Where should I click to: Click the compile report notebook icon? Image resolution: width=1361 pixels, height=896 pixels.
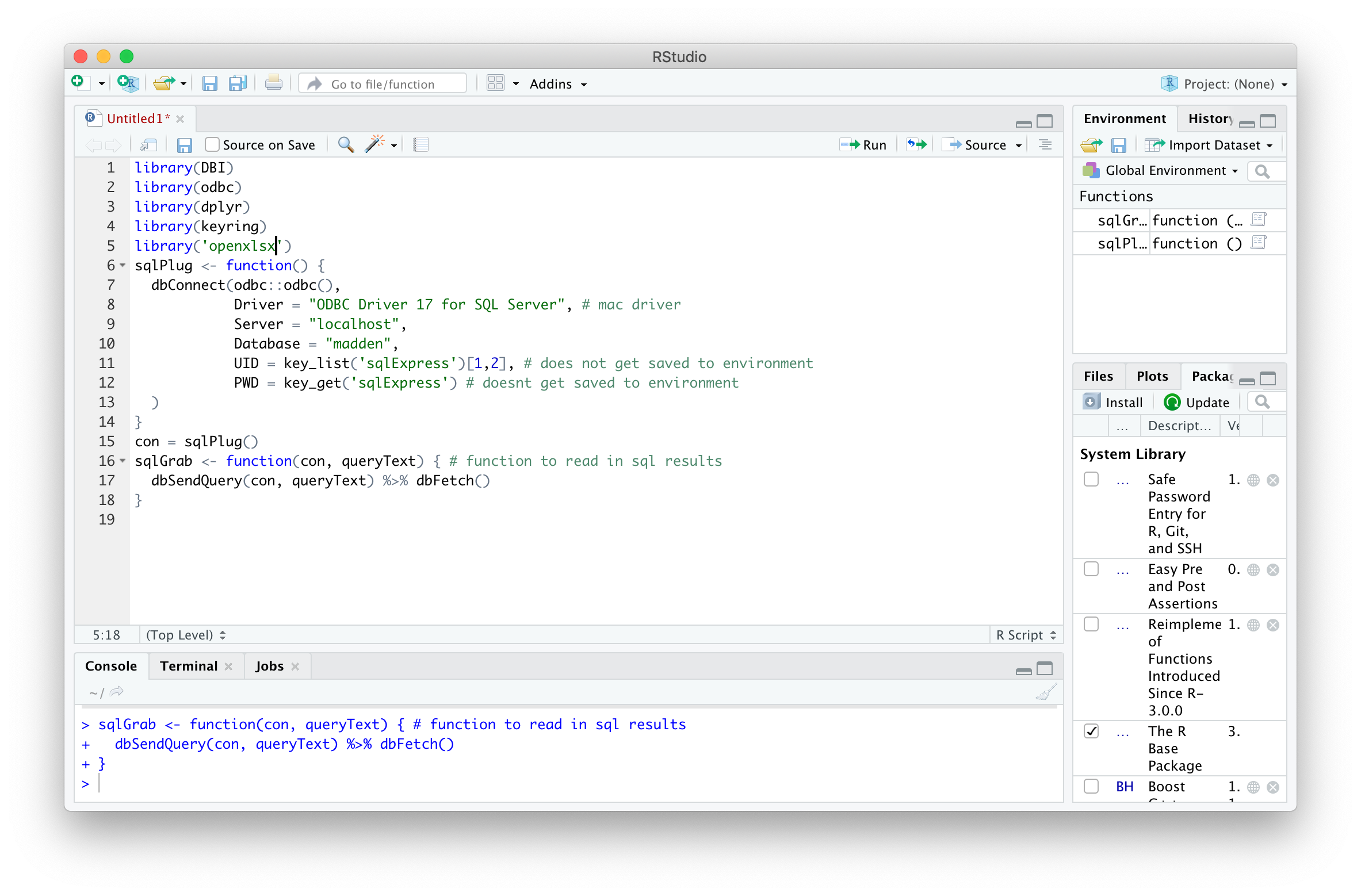pos(420,144)
